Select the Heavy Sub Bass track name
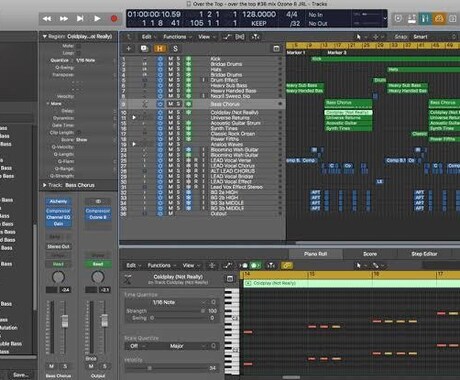Image resolution: width=460 pixels, height=380 pixels. [229, 86]
